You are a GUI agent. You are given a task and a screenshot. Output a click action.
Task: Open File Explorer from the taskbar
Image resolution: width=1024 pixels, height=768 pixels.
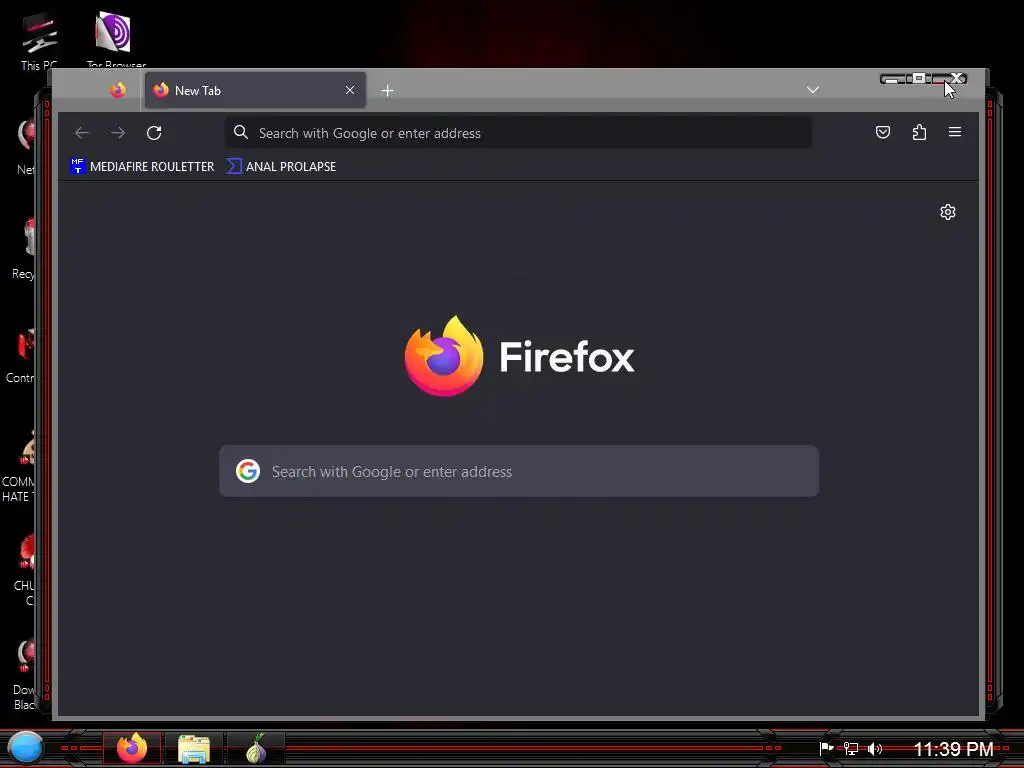194,748
